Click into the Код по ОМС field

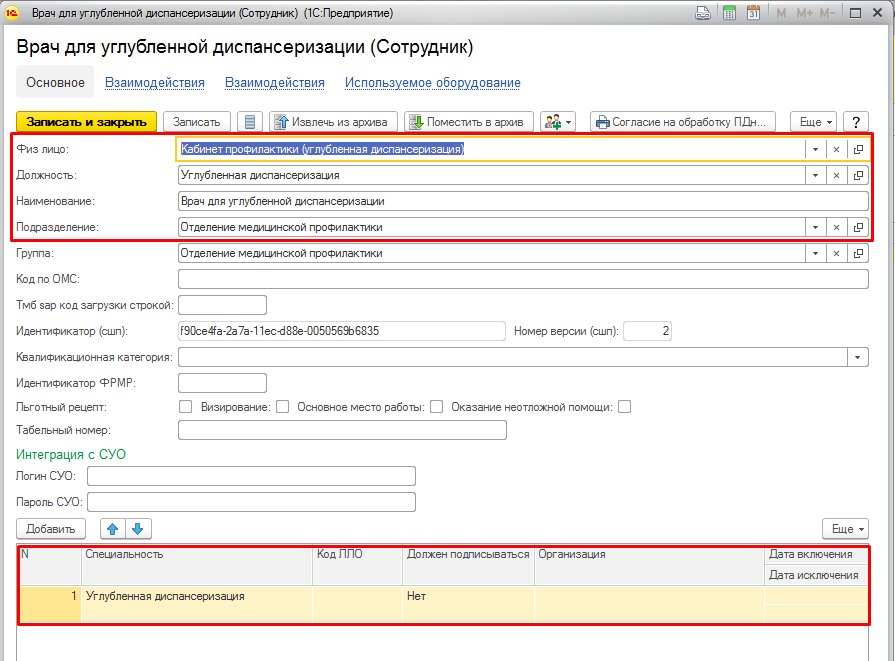tap(522, 279)
